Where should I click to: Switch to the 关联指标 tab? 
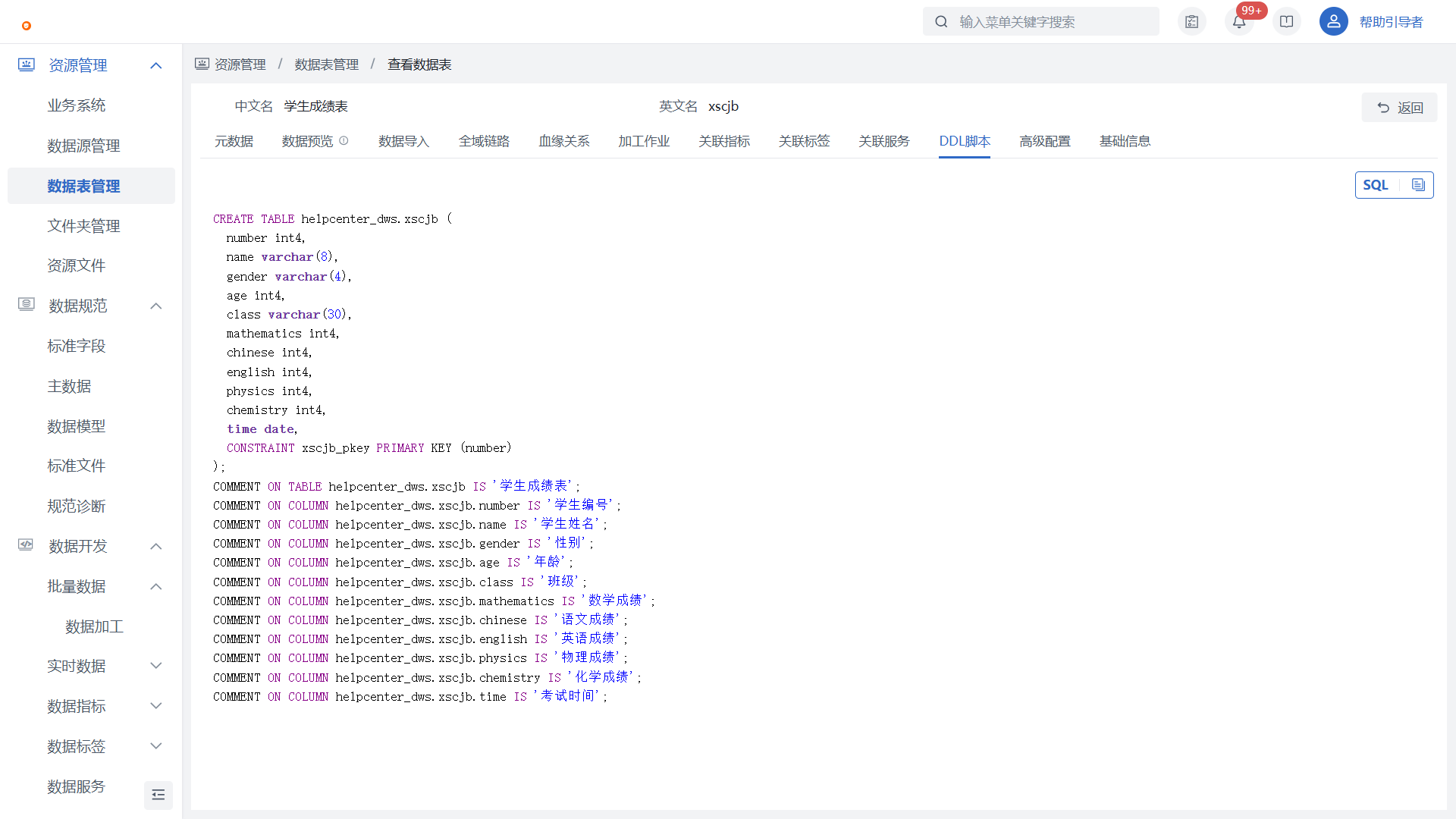724,141
